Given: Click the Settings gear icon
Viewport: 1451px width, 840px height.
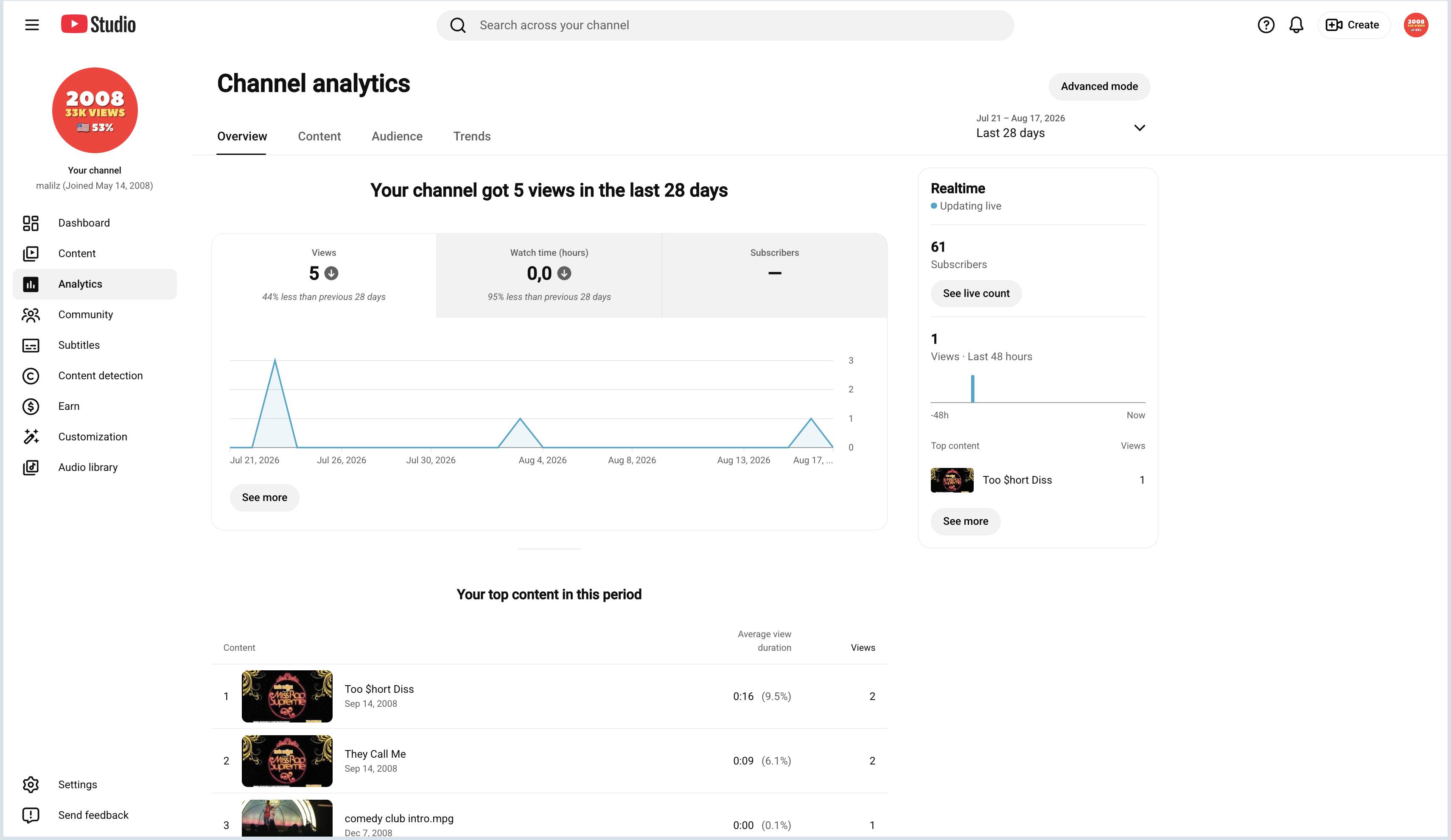Looking at the screenshot, I should pos(31,785).
